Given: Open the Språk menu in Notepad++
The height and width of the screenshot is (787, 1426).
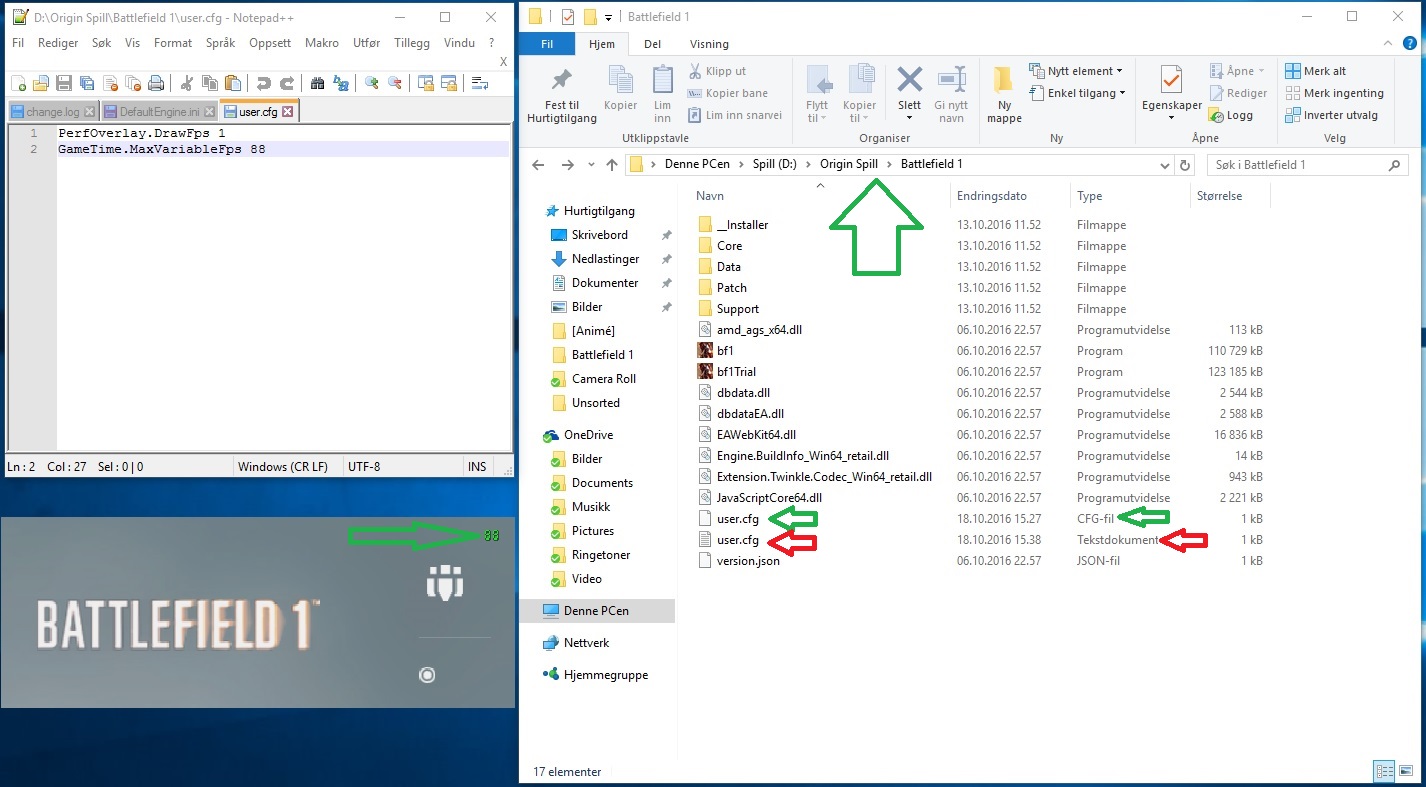Looking at the screenshot, I should (220, 43).
